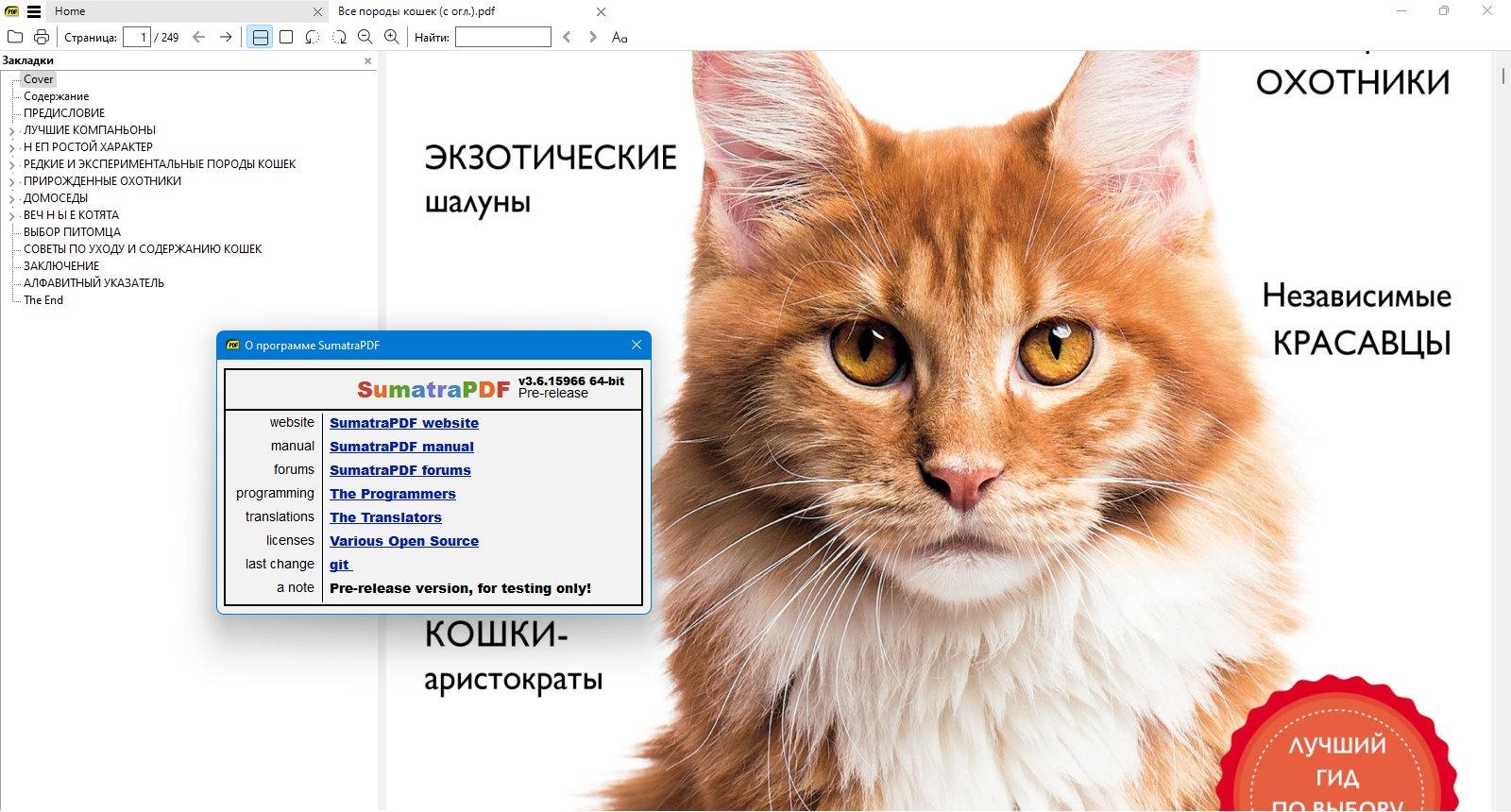
Task: Open The Translators link
Action: tap(385, 517)
